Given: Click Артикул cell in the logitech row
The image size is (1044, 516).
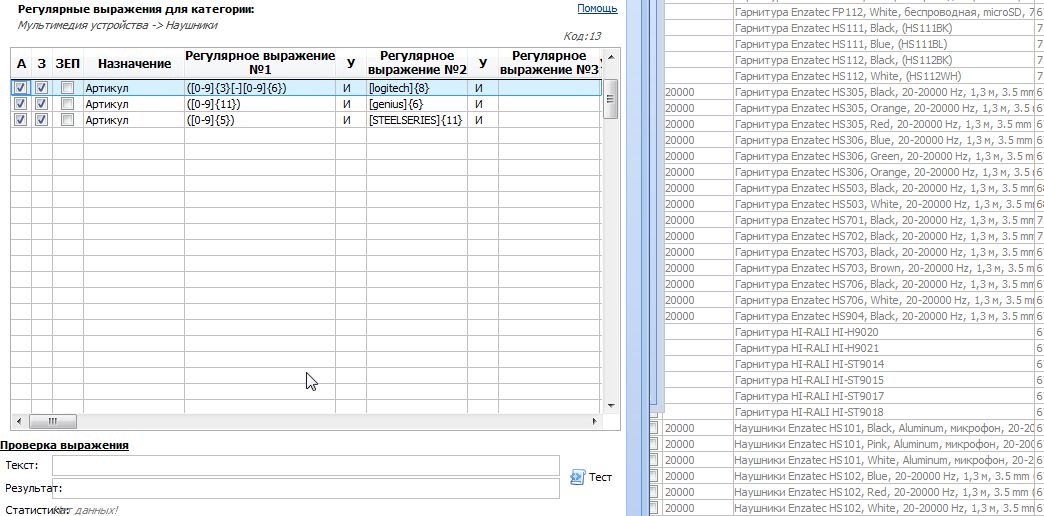Looking at the screenshot, I should coord(134,88).
